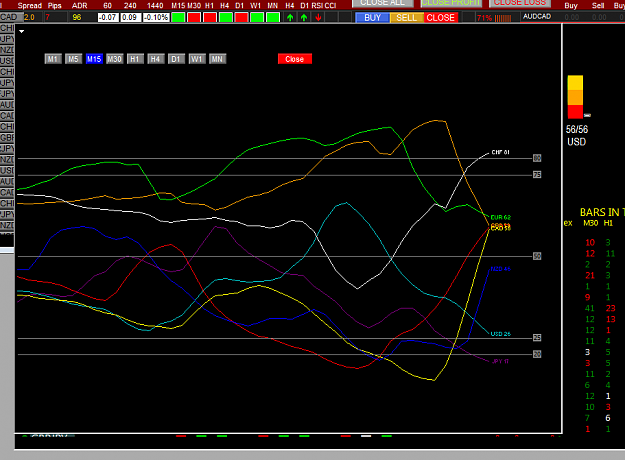Click the 1440 column header
The height and width of the screenshot is (460, 625).
click(155, 6)
